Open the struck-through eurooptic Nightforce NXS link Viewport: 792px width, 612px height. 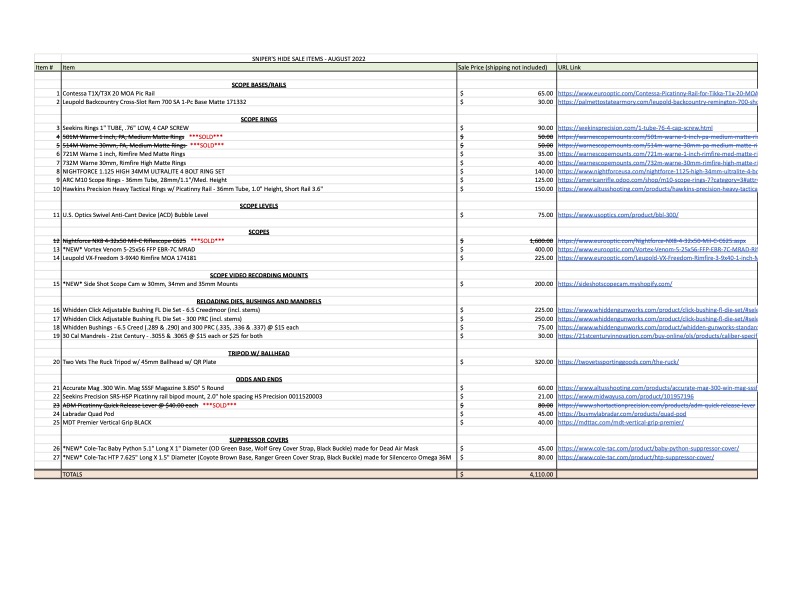click(652, 241)
